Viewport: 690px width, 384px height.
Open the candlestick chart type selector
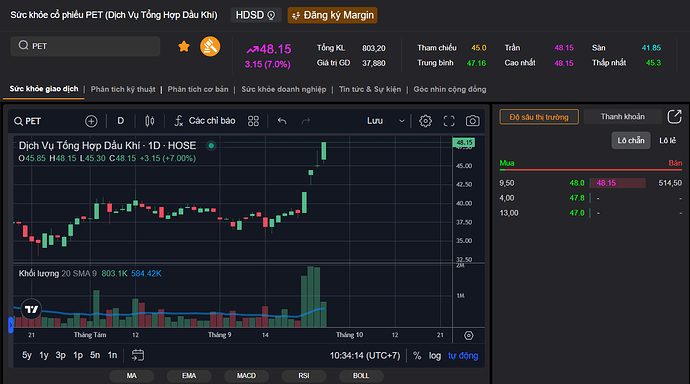click(150, 121)
